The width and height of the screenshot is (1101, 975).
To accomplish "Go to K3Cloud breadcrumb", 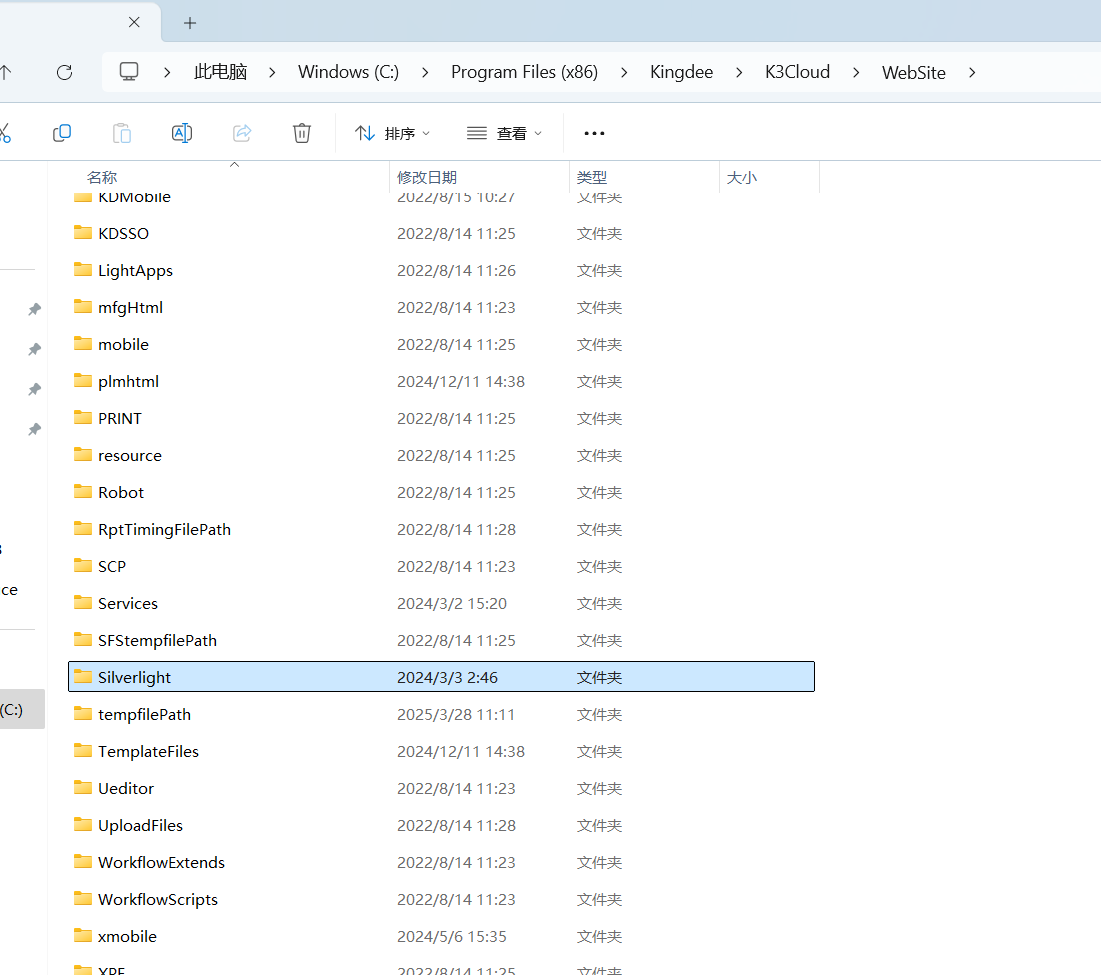I will [798, 72].
